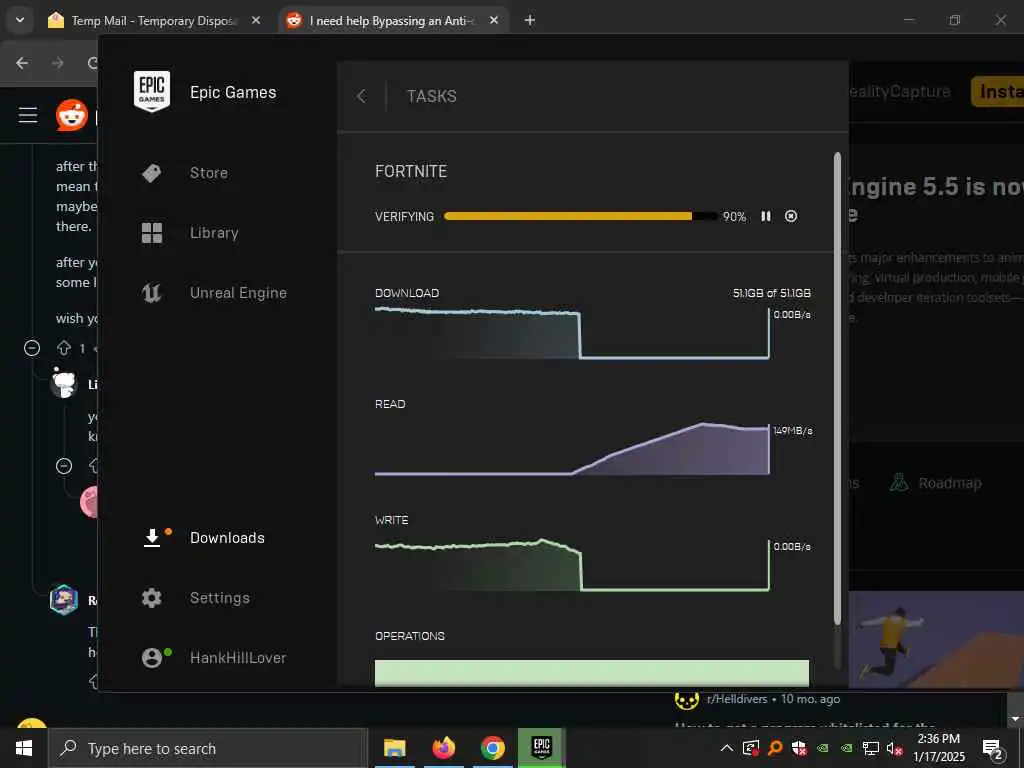The width and height of the screenshot is (1024, 768).
Task: Open the Roadmap link in the launcher
Action: click(x=936, y=483)
